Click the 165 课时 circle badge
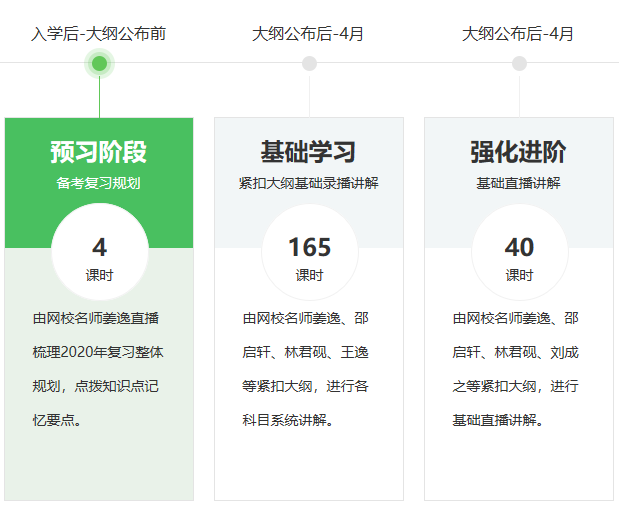 click(x=309, y=253)
